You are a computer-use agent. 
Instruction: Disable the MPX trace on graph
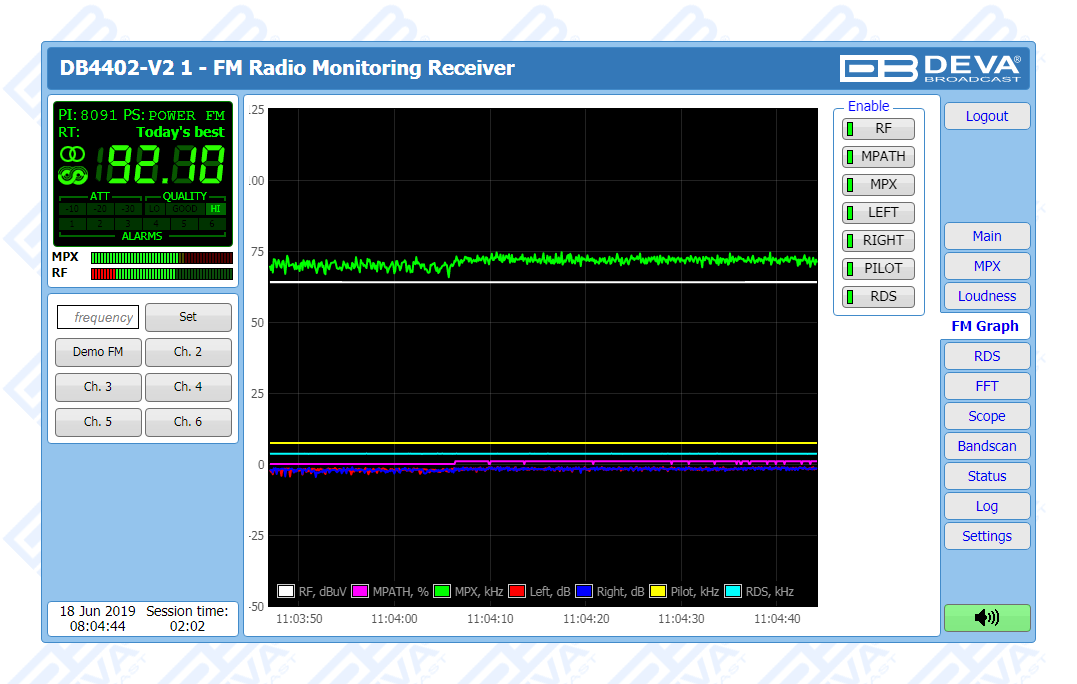pos(878,185)
